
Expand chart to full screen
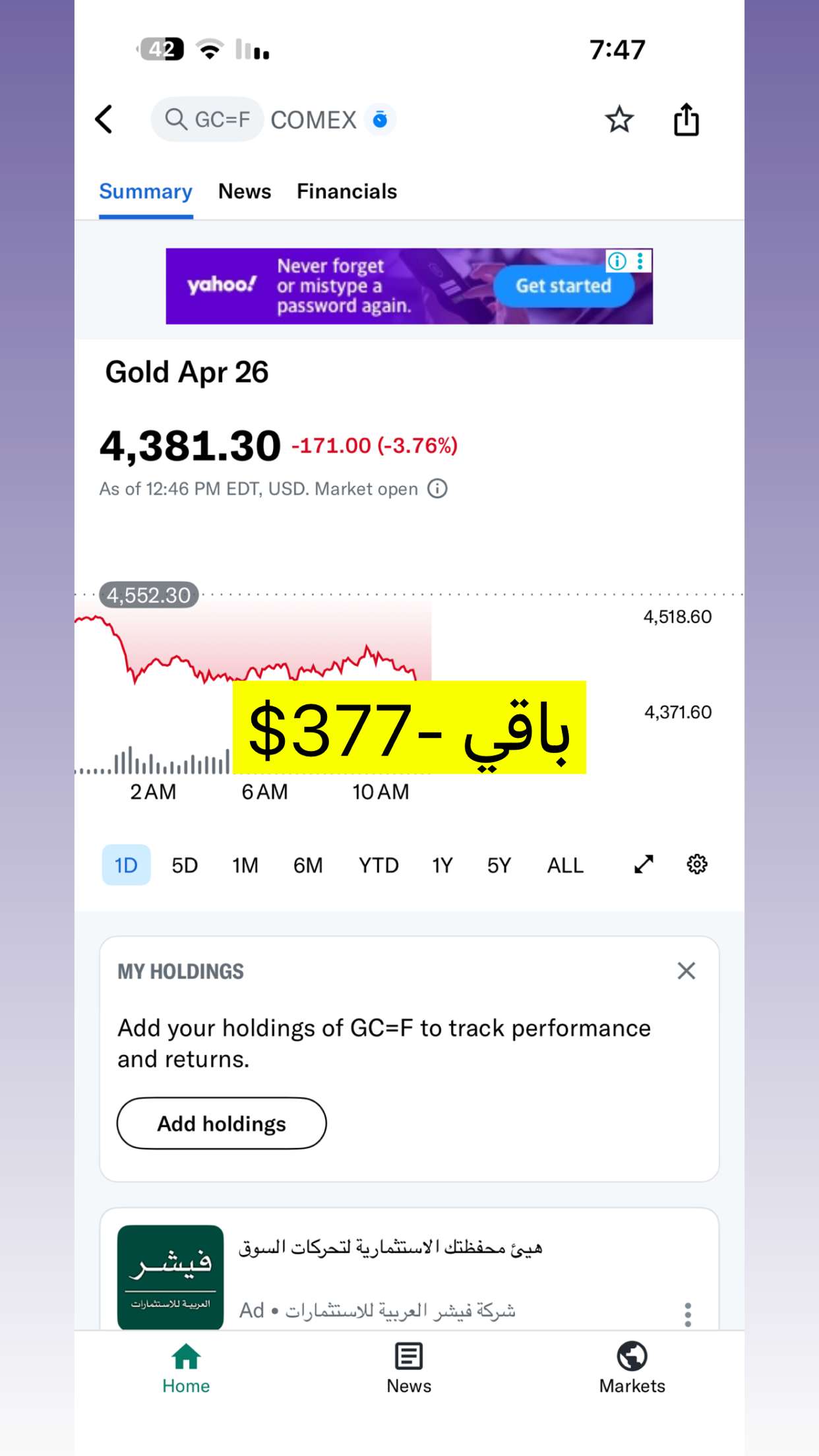pyautogui.click(x=644, y=864)
